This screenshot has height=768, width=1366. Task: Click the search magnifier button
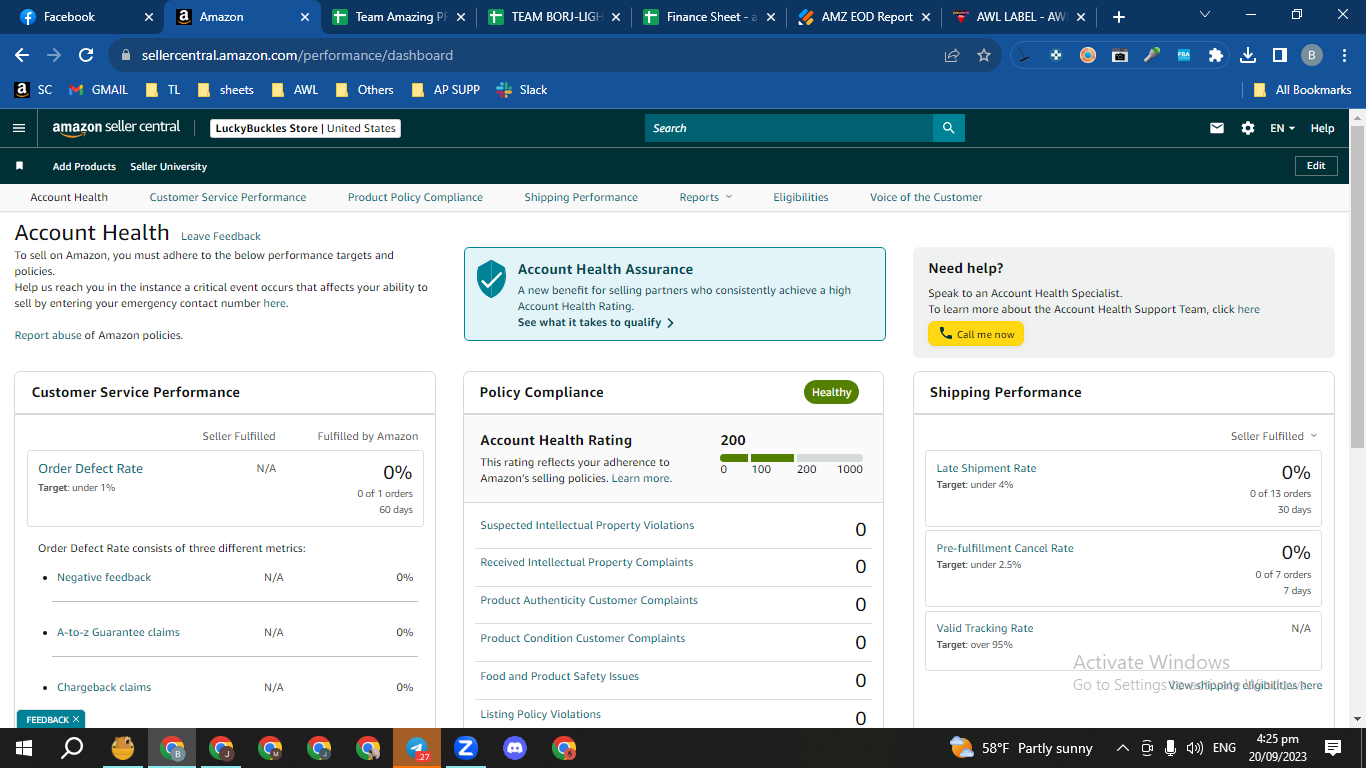[949, 128]
